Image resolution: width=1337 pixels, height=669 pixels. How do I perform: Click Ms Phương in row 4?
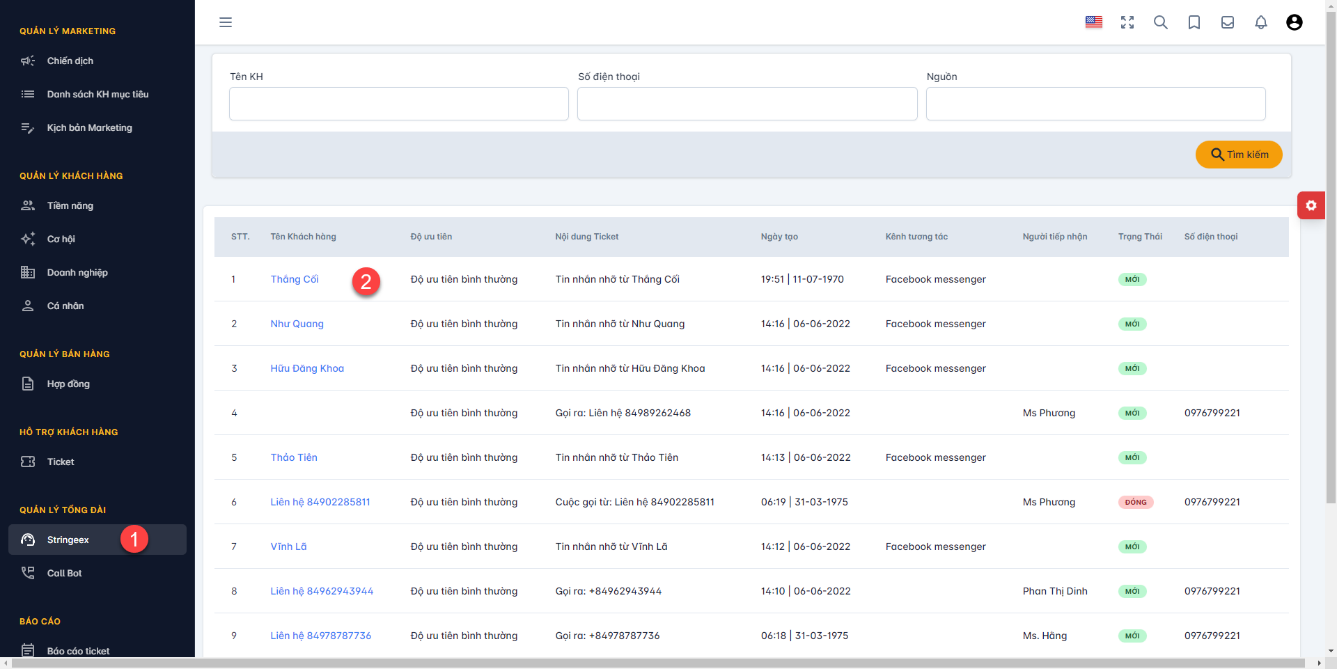click(1049, 413)
